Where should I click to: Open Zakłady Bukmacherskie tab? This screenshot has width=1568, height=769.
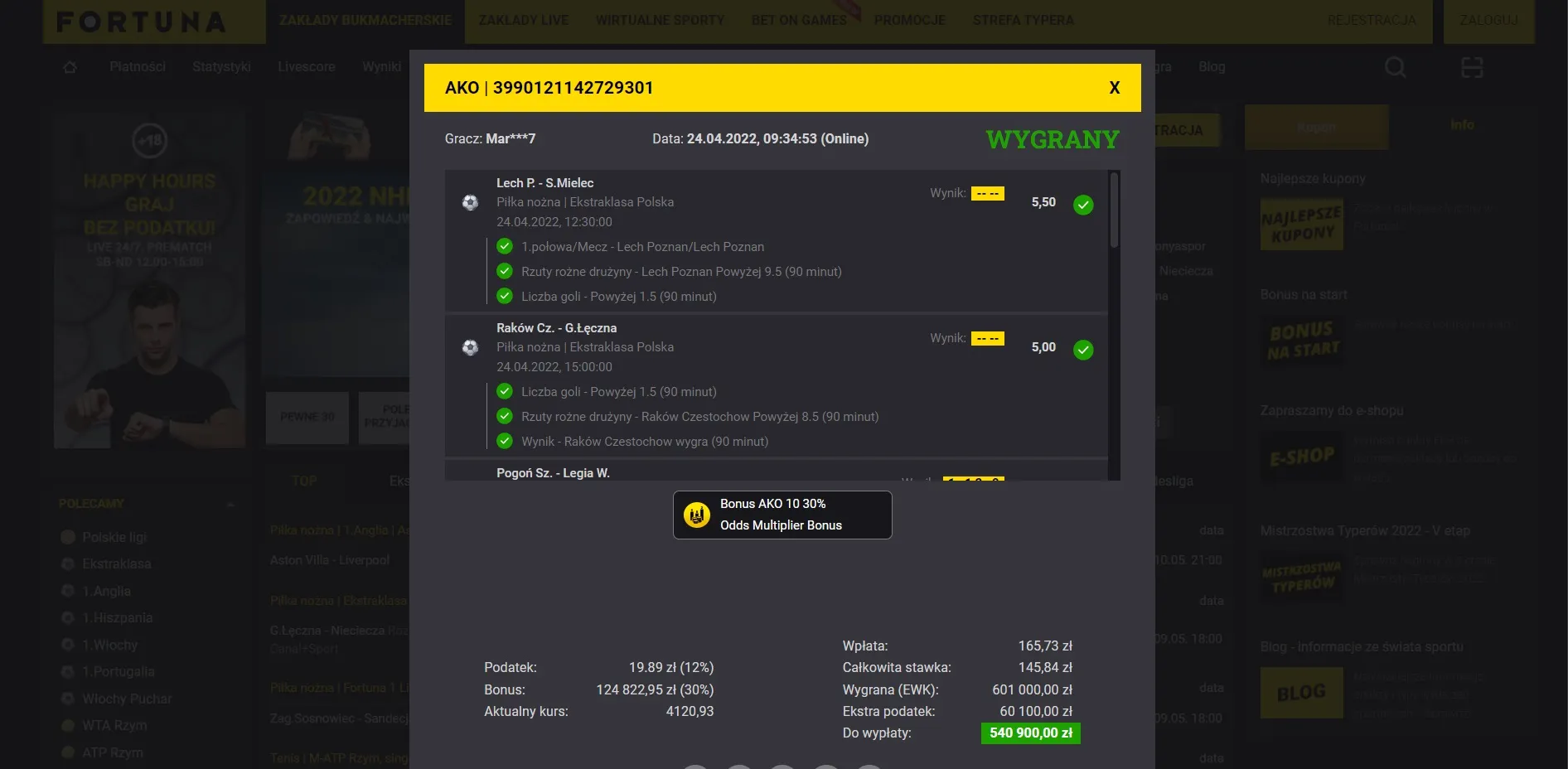coord(365,20)
